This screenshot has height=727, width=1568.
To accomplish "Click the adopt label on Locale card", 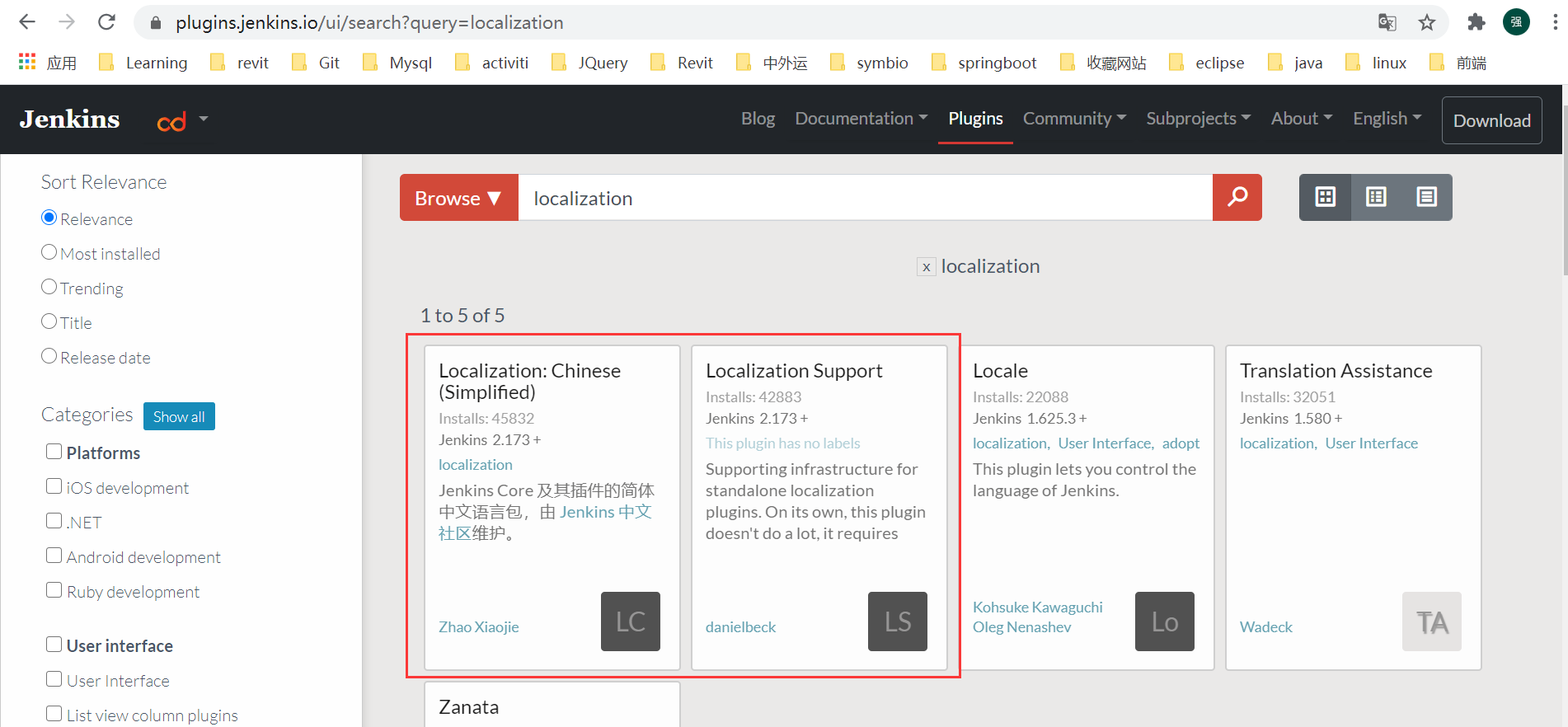I will coord(1181,443).
